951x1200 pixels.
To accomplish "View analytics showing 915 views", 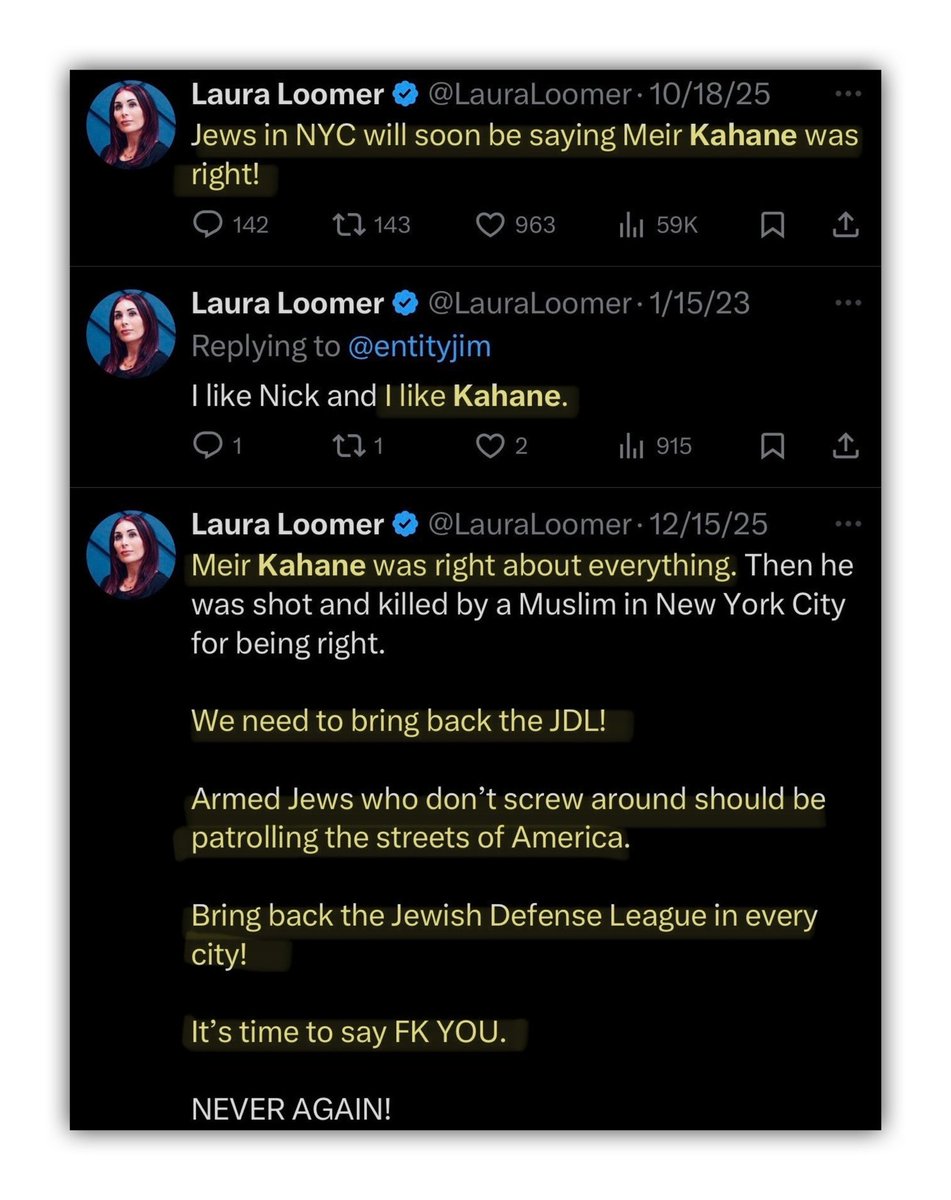I will (x=631, y=447).
